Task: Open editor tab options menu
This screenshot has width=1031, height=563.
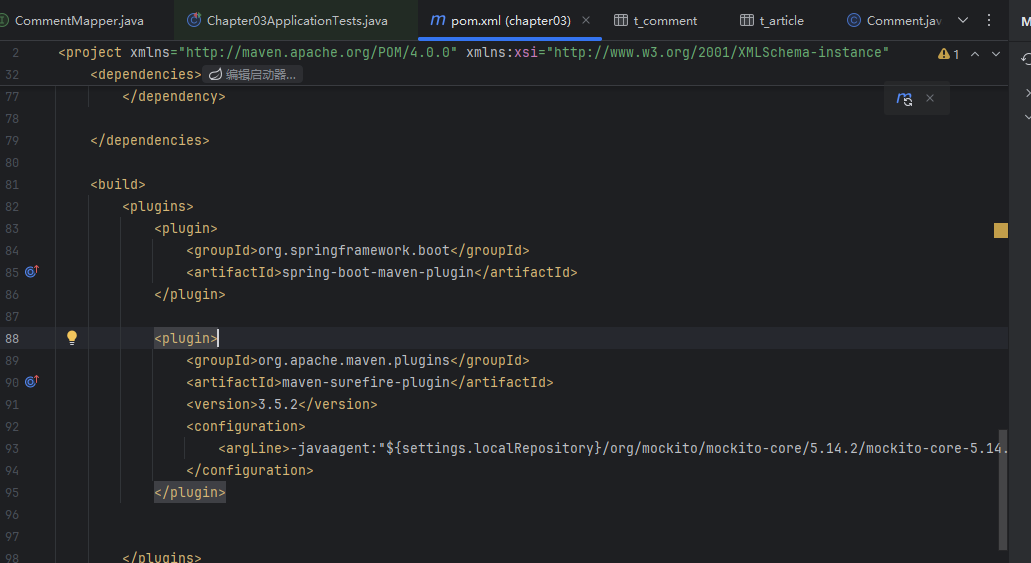Action: [x=989, y=20]
